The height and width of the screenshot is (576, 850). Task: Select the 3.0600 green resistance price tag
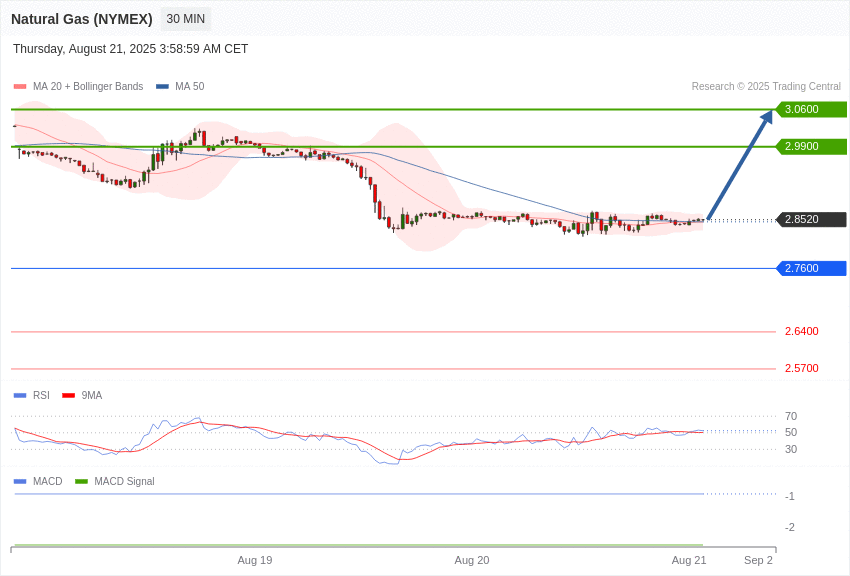click(811, 109)
